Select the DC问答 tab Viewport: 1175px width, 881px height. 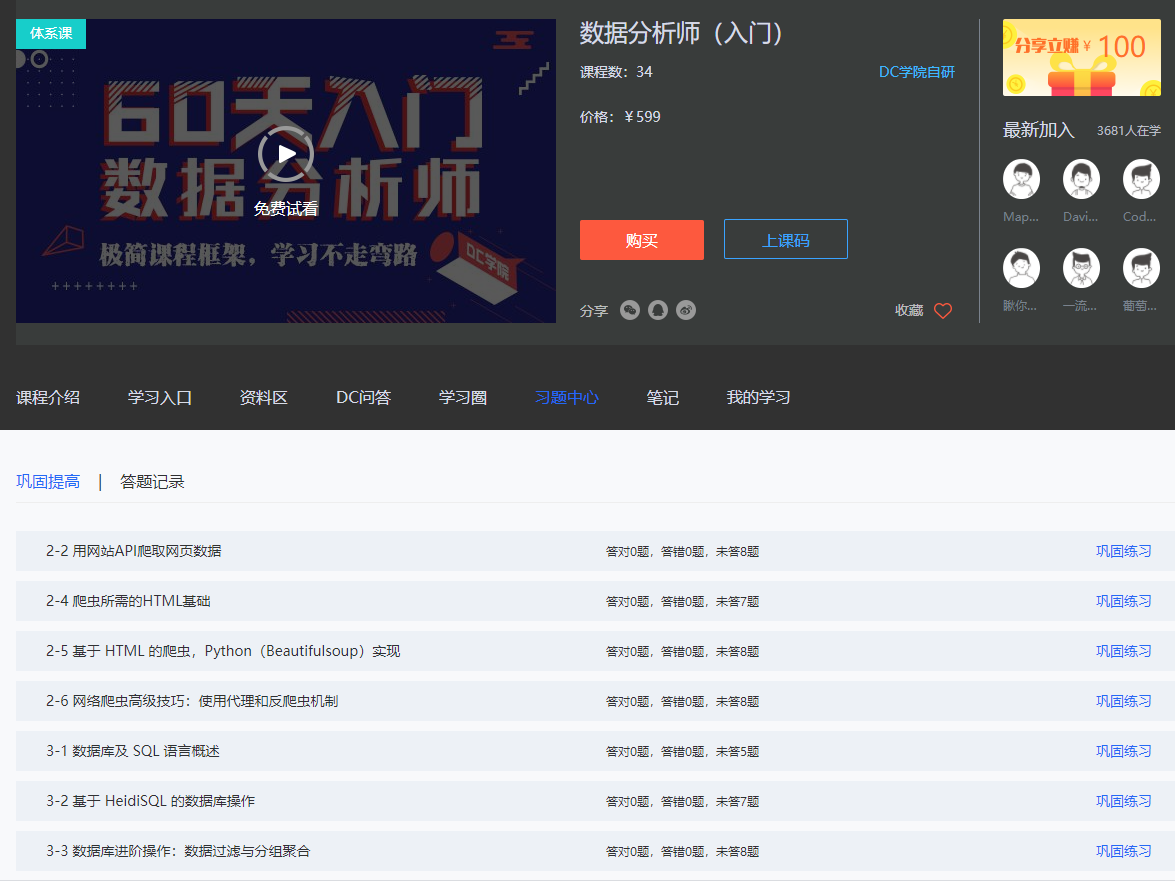363,398
